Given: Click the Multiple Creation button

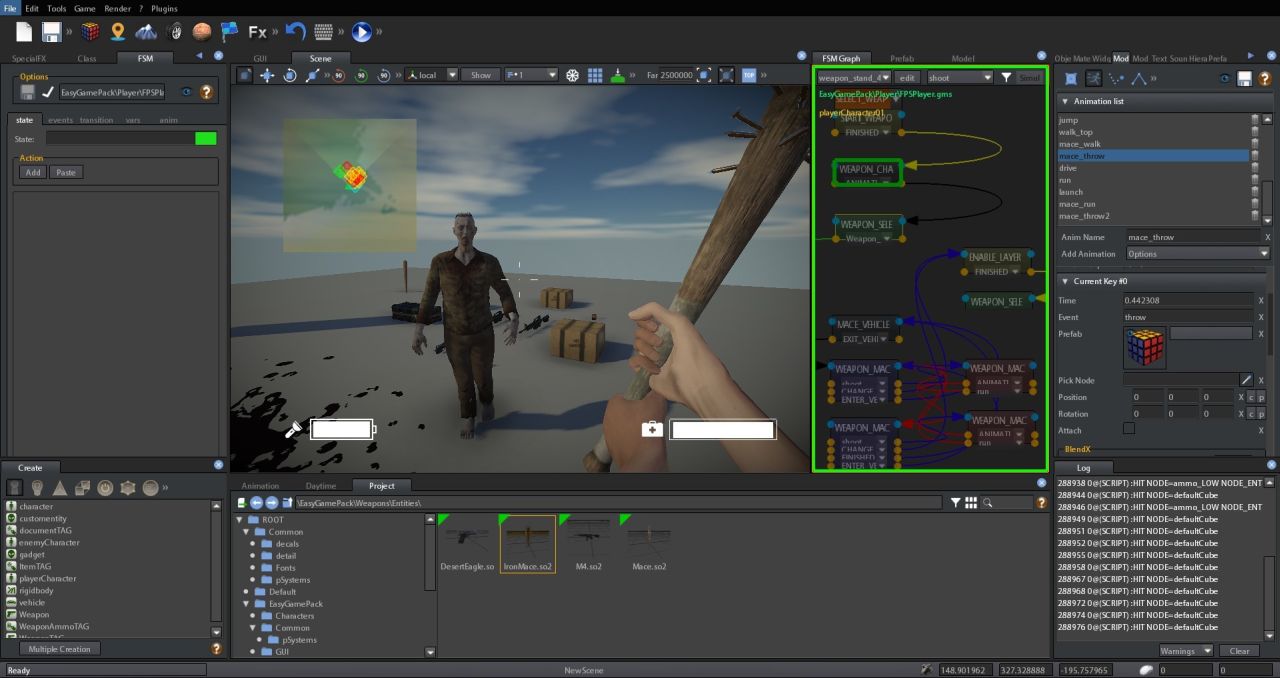Looking at the screenshot, I should coord(59,649).
